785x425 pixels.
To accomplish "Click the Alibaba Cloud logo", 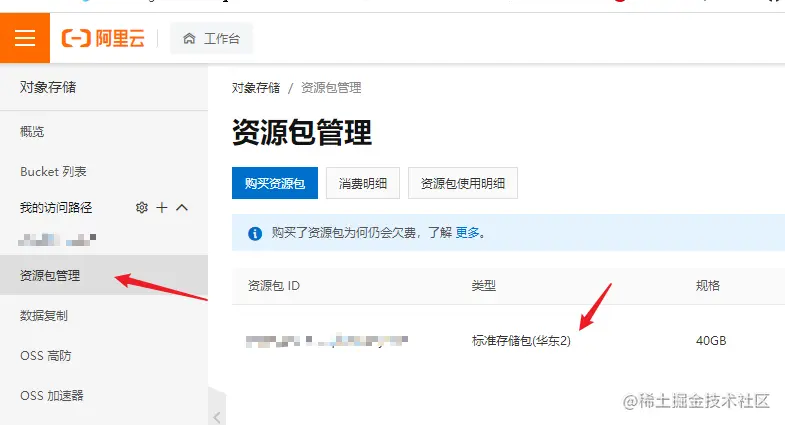I will 103,38.
